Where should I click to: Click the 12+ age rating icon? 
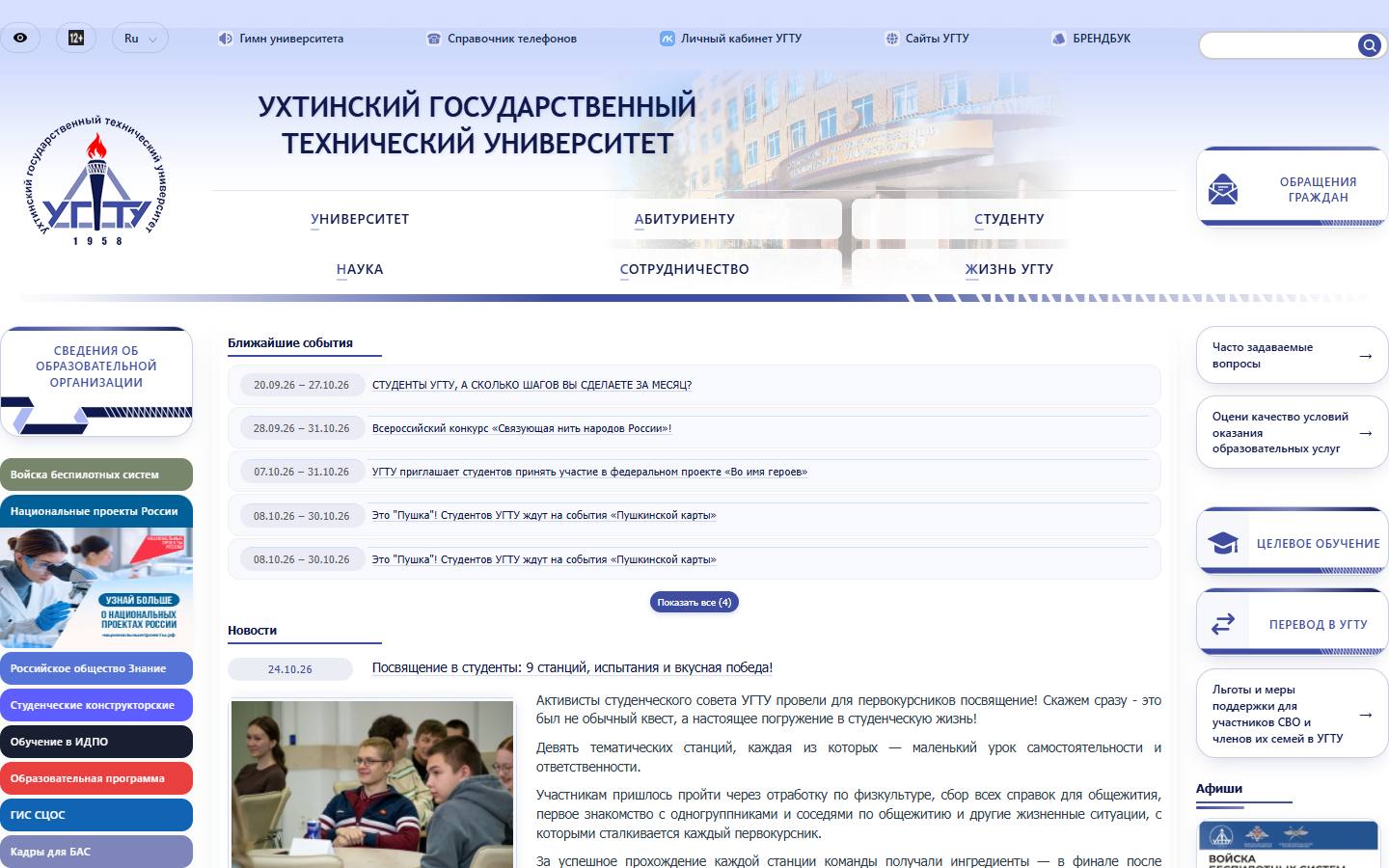click(75, 39)
